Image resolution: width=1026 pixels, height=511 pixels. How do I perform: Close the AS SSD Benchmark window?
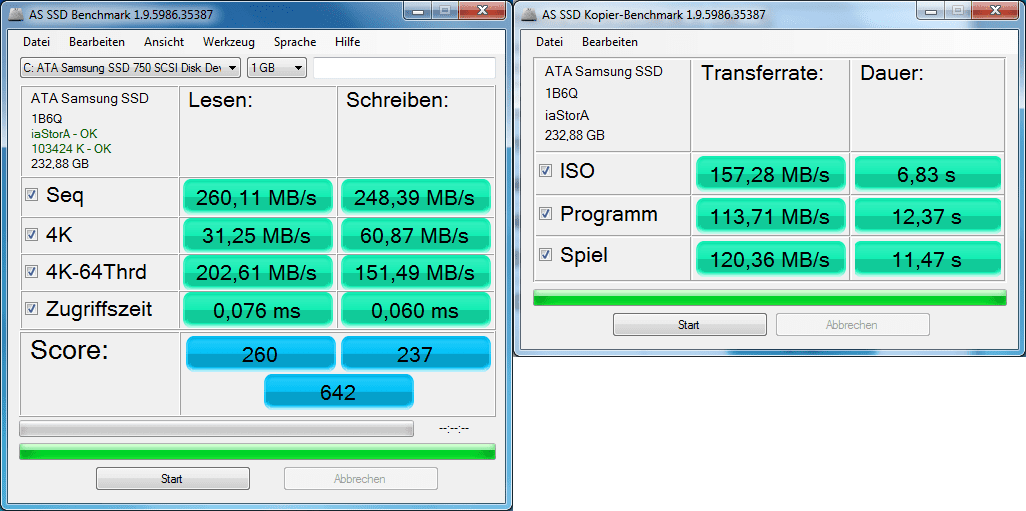[483, 10]
